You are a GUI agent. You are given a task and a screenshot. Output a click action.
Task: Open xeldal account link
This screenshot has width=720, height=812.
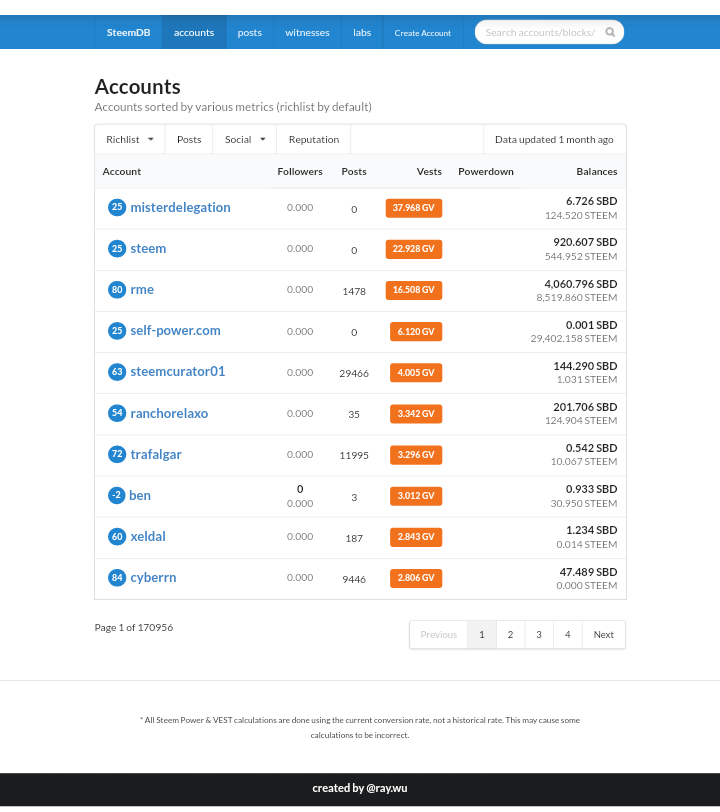point(148,536)
